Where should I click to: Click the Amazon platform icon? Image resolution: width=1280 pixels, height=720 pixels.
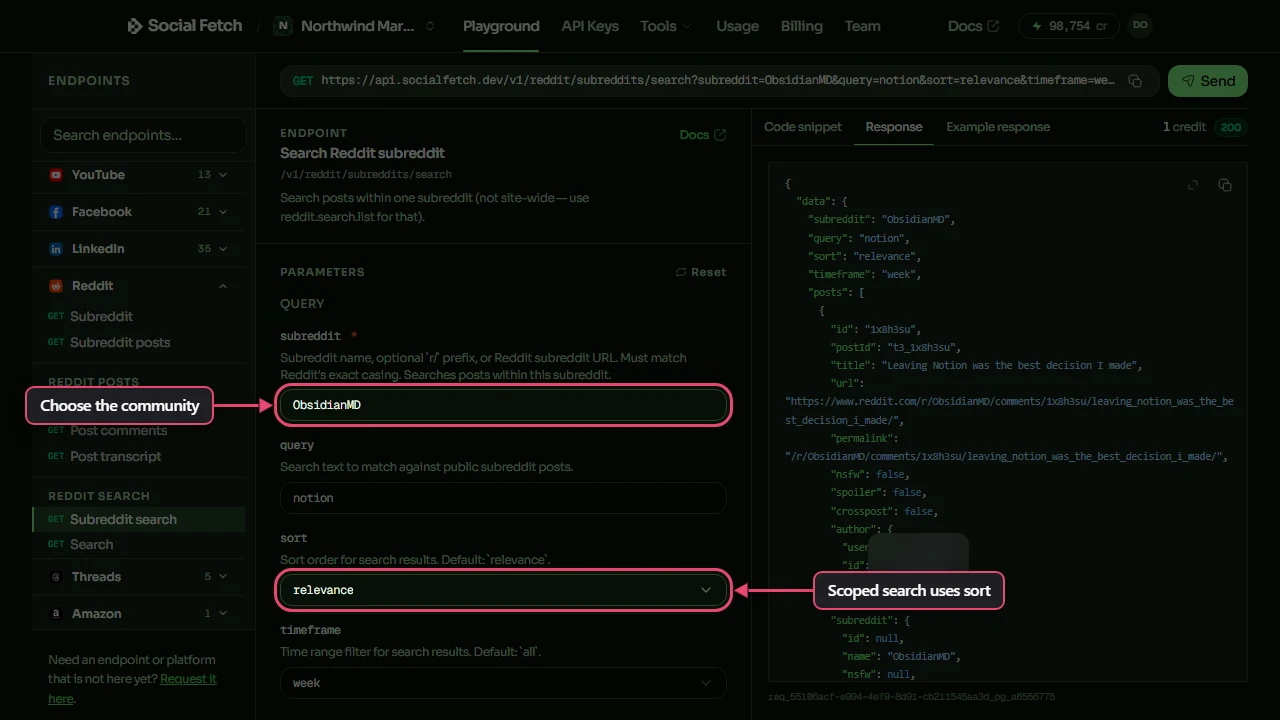56,614
